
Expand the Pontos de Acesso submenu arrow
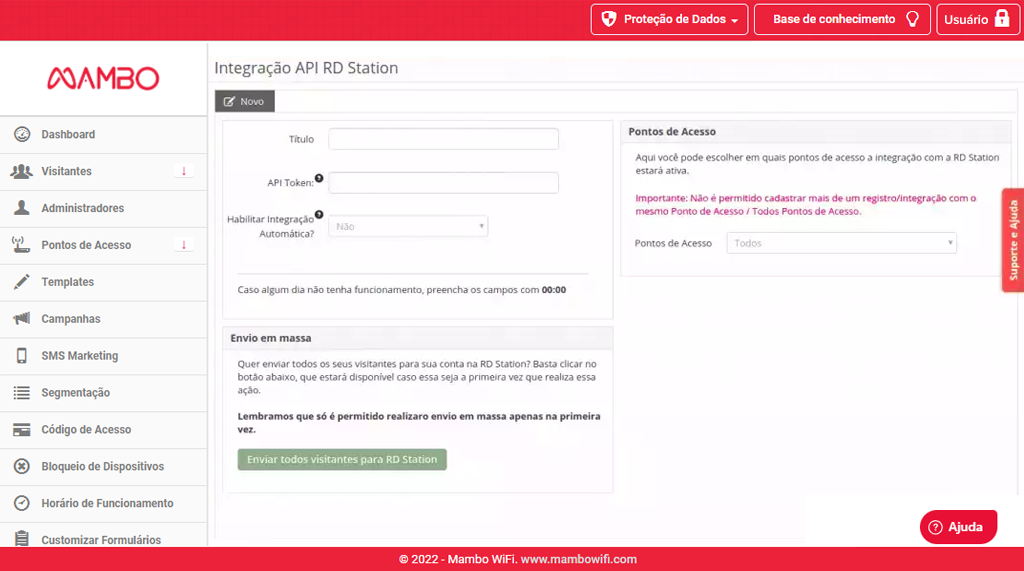pyautogui.click(x=184, y=245)
